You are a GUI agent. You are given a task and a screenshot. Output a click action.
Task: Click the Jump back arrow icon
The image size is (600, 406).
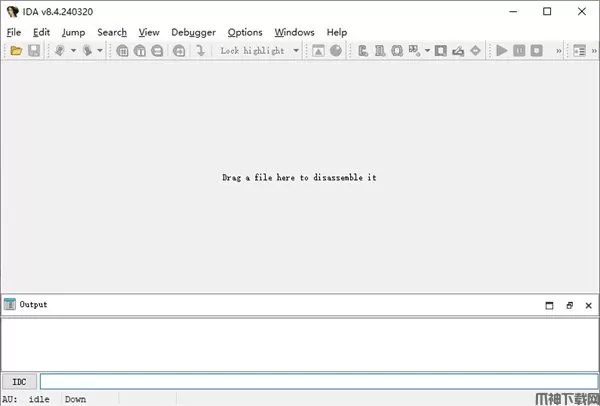pyautogui.click(x=60, y=51)
